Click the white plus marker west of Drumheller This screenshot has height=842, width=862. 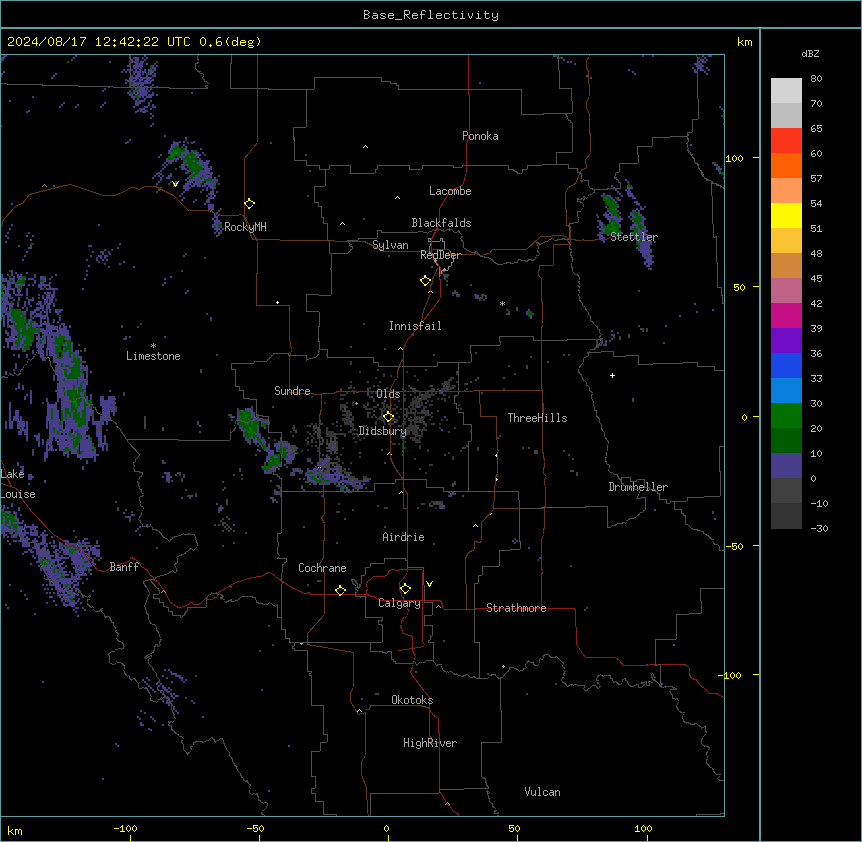pyautogui.click(x=612, y=375)
